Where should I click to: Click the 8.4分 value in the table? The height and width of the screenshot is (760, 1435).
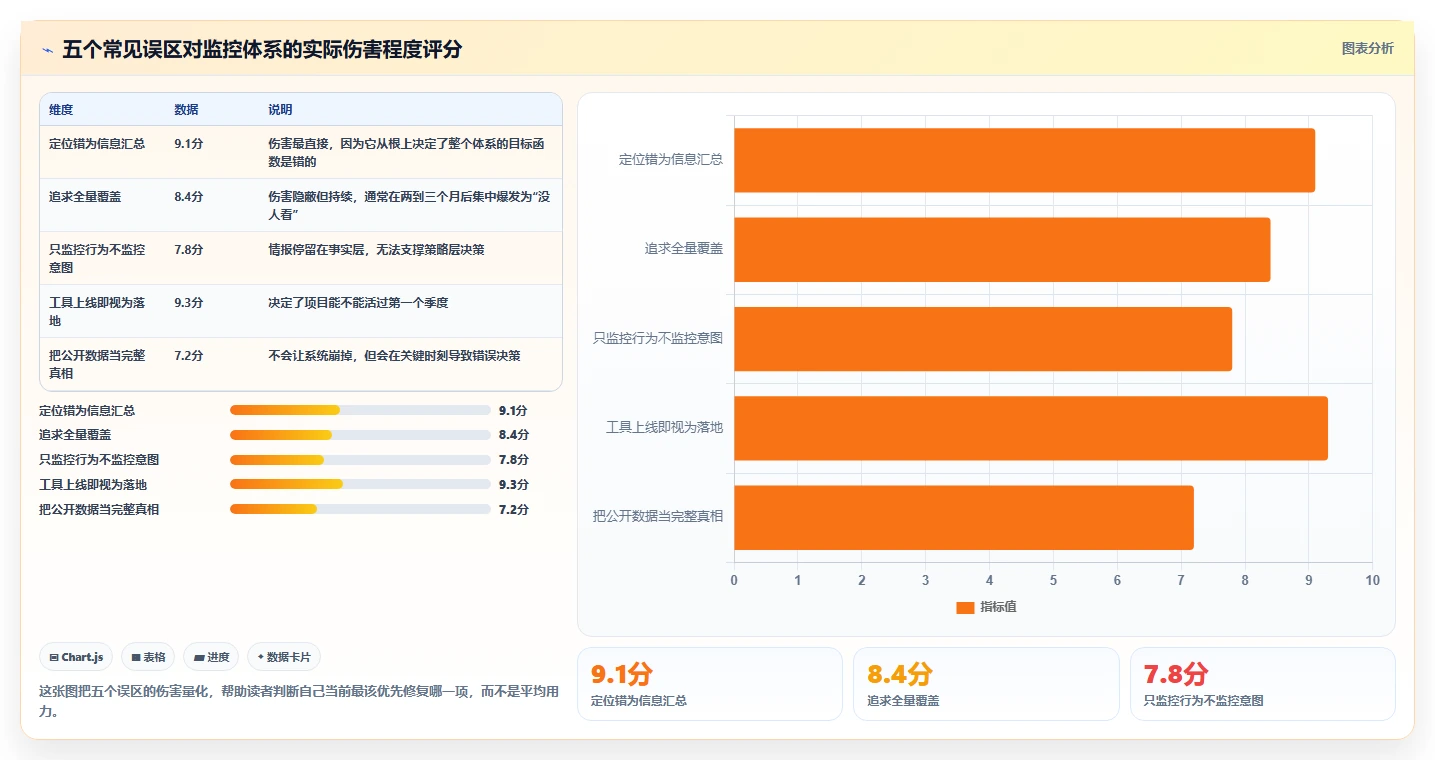click(188, 196)
